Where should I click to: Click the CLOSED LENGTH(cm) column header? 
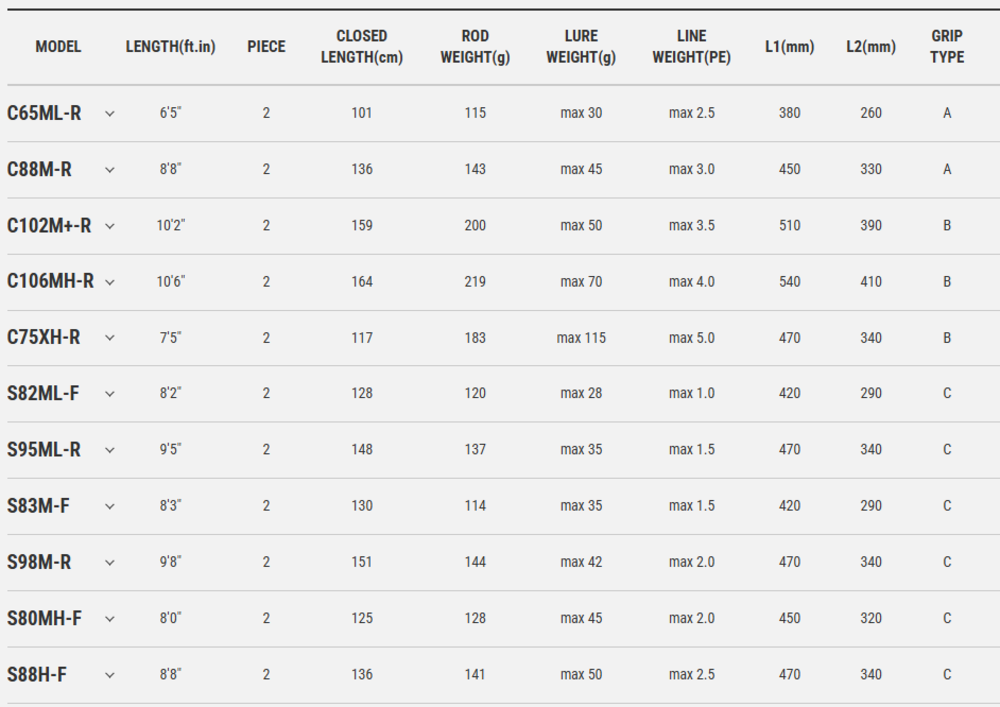362,46
